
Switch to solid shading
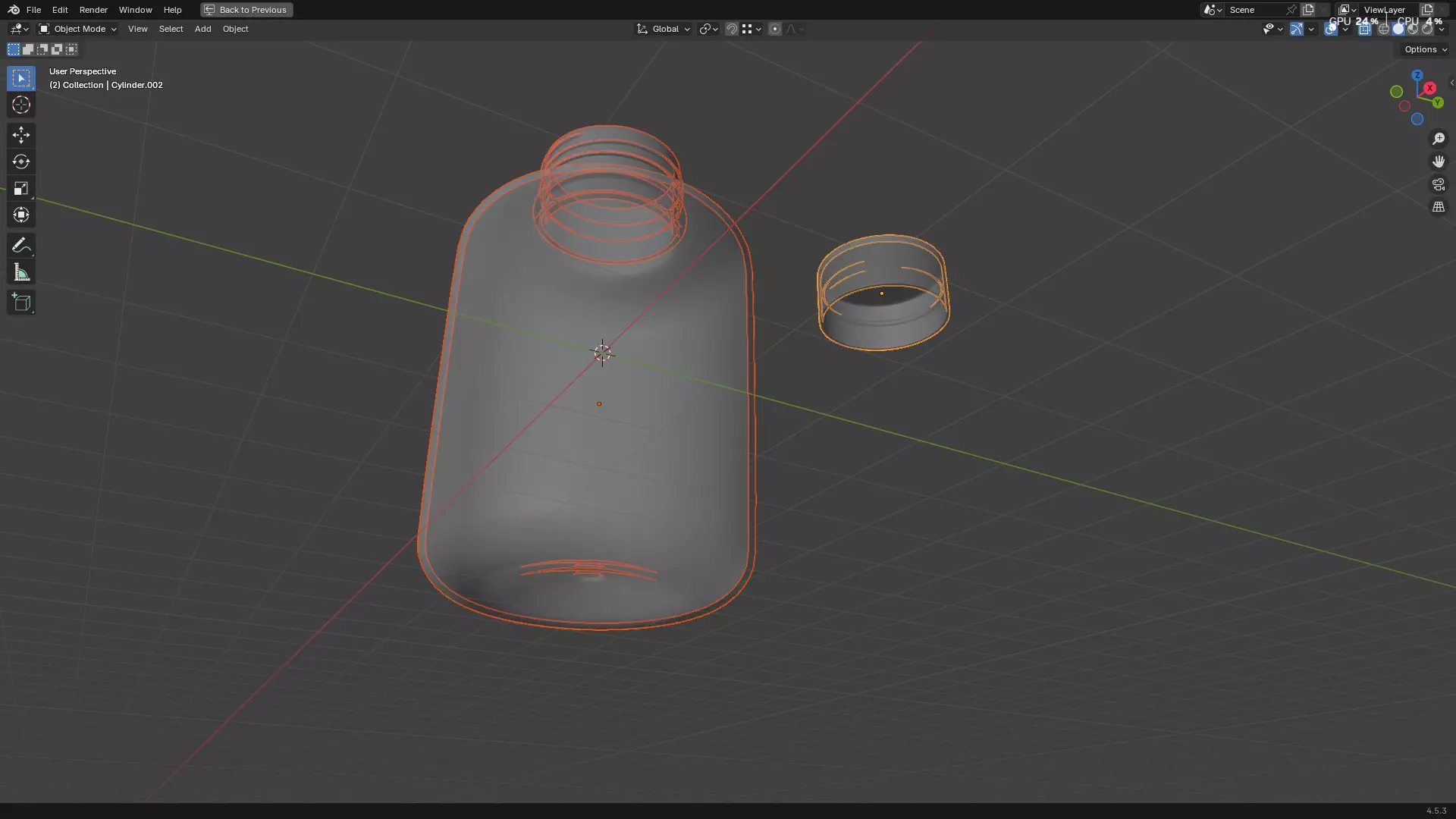tap(1398, 29)
